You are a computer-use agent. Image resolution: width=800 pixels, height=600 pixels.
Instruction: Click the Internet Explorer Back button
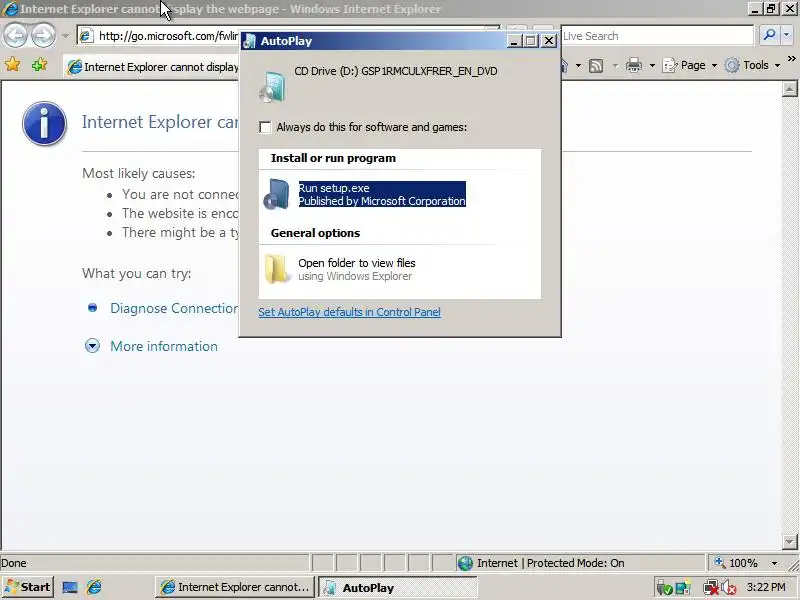tap(15, 36)
